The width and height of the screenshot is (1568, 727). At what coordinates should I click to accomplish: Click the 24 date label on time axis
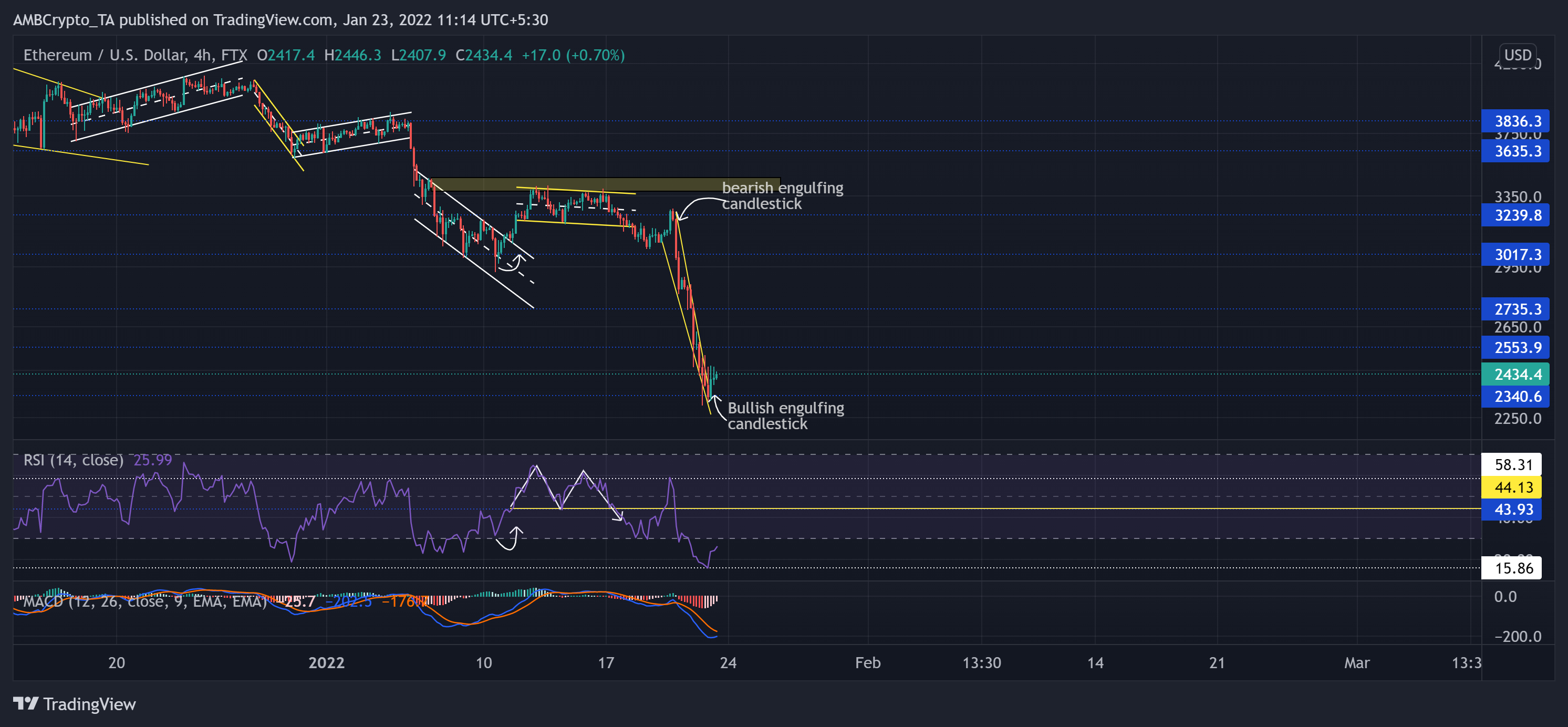pos(728,662)
